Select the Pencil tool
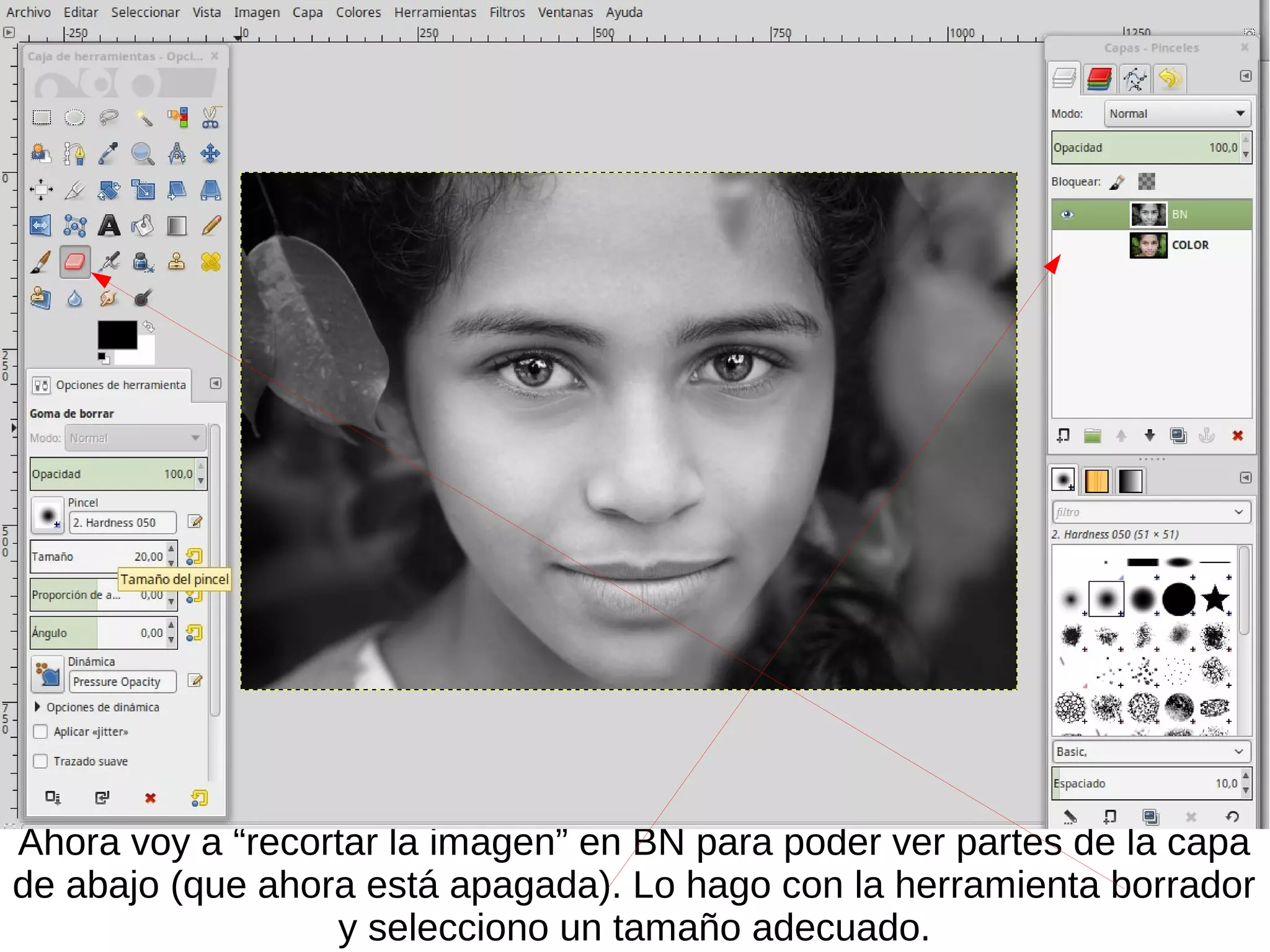 click(211, 226)
